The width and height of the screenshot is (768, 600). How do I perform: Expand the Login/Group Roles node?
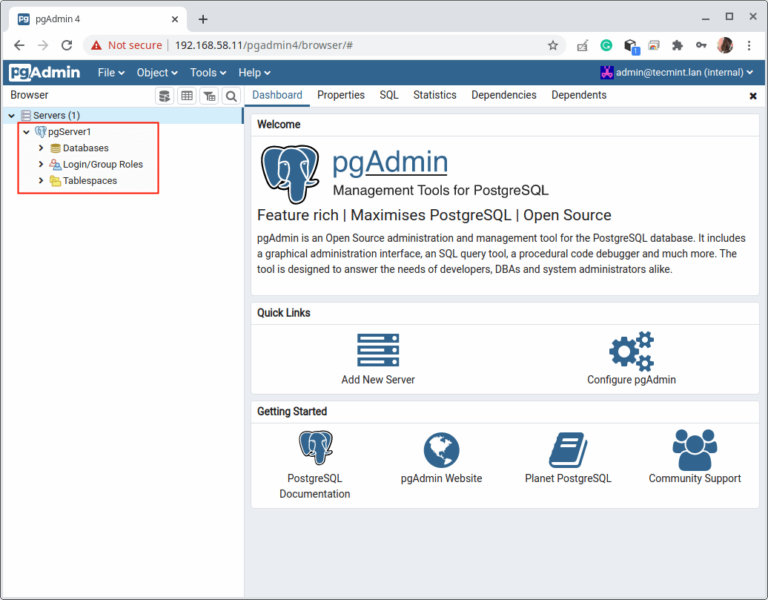pos(41,164)
